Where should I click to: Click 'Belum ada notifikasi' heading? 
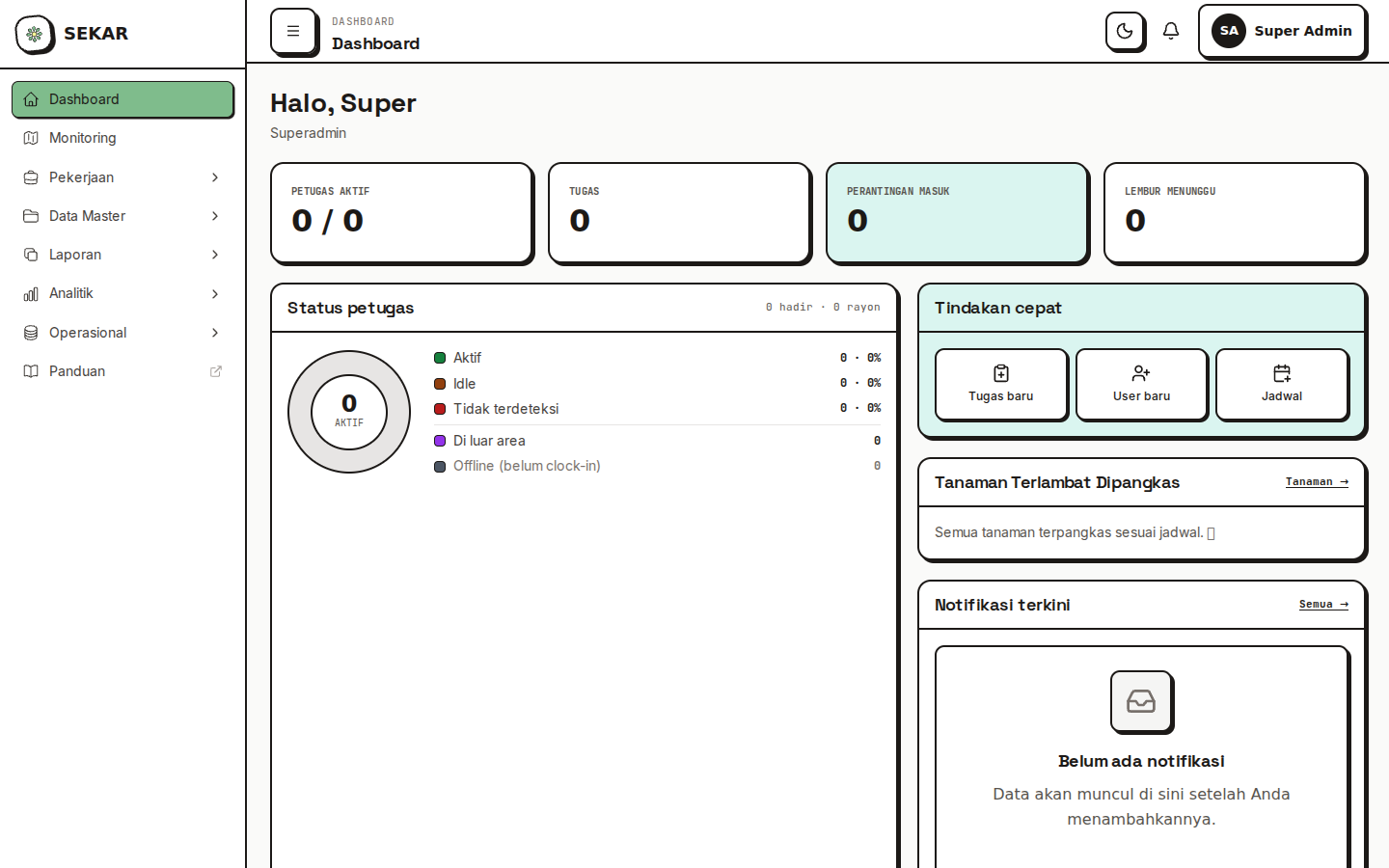click(x=1141, y=761)
